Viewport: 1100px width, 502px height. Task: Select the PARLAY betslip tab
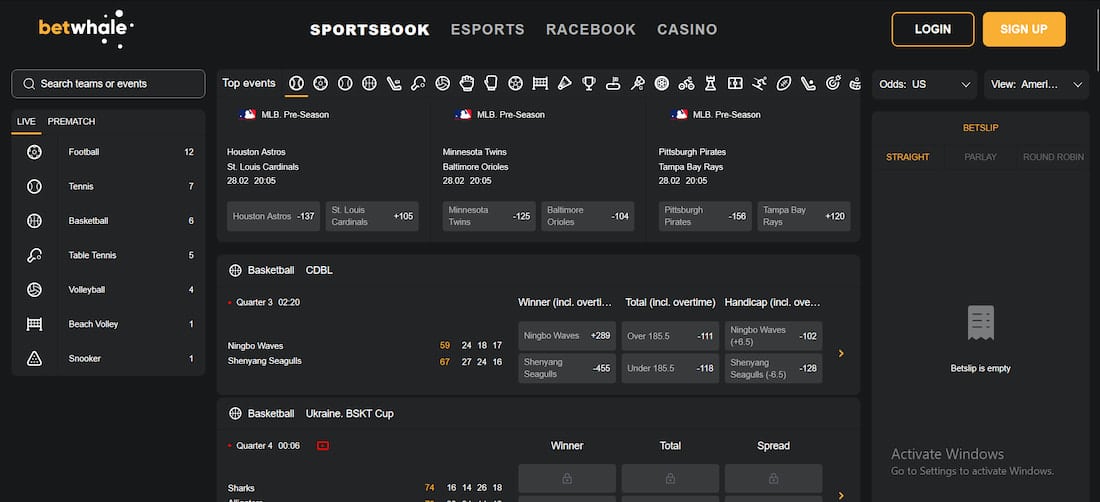click(x=981, y=157)
